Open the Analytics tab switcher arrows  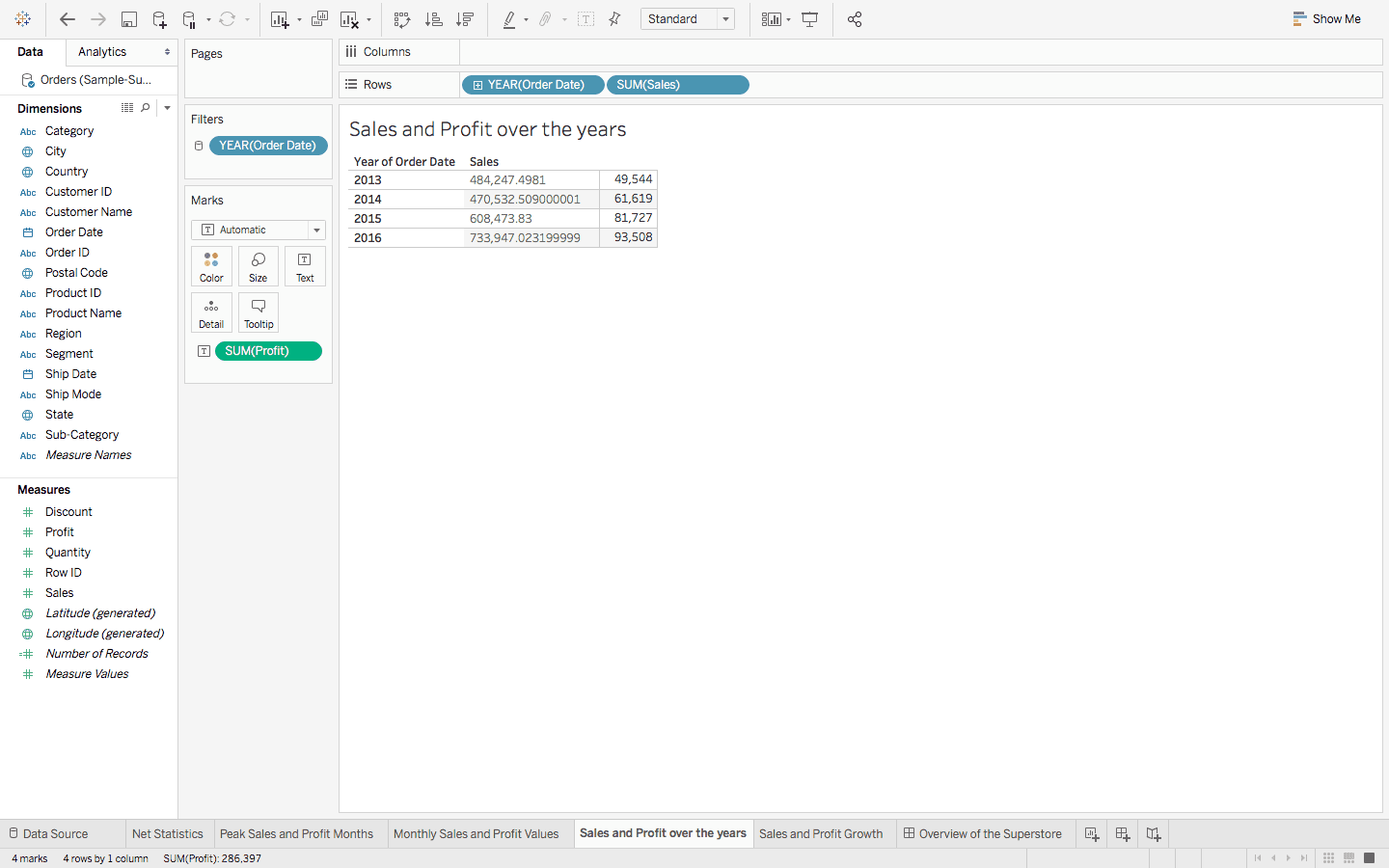(x=167, y=52)
